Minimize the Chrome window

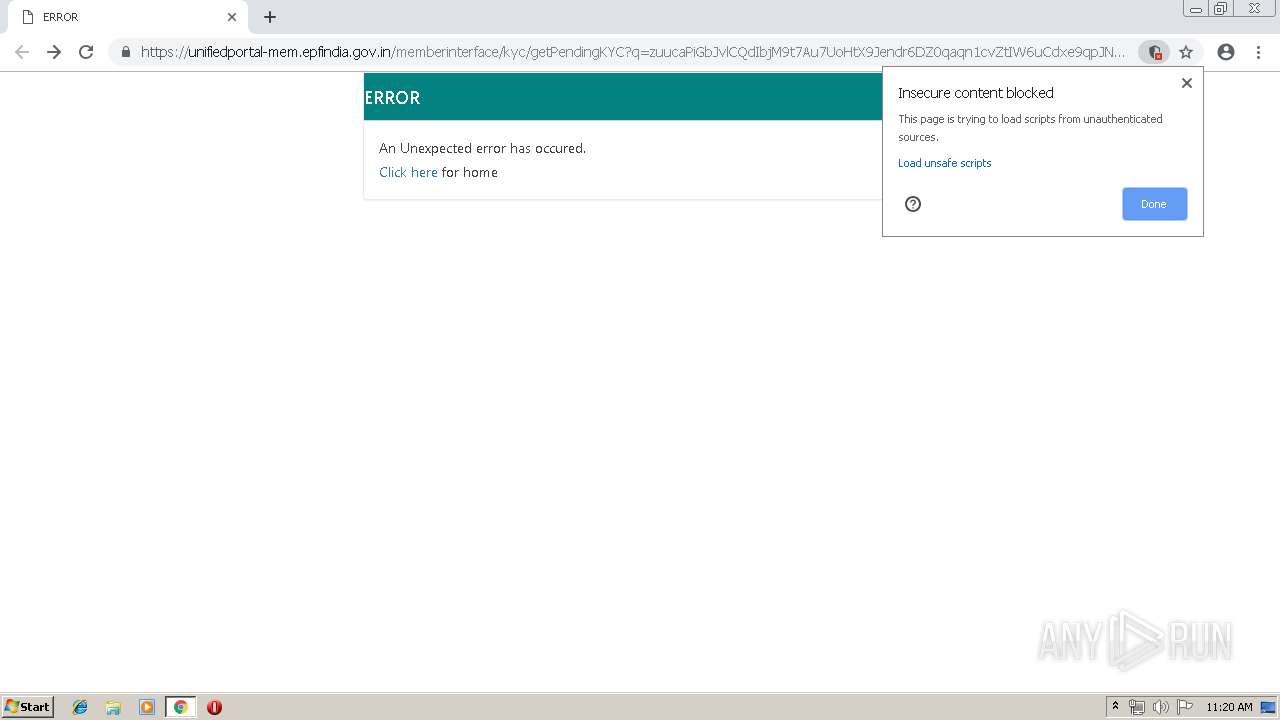coord(1195,9)
